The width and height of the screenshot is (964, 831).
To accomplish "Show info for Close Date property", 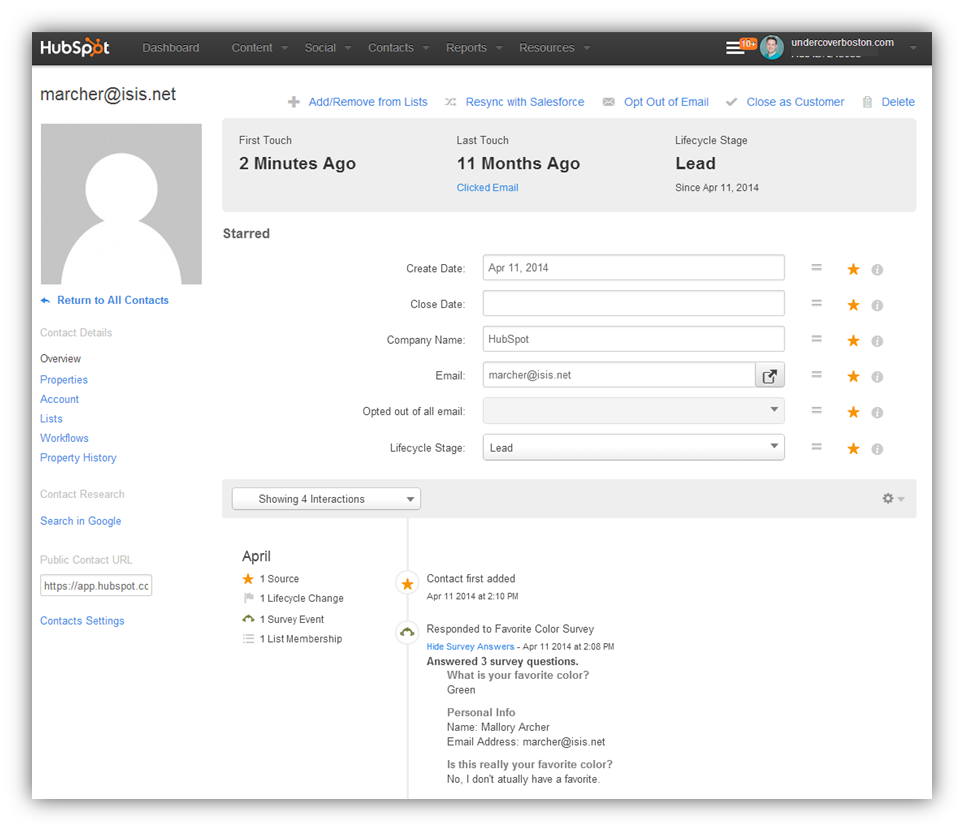I will tap(877, 305).
